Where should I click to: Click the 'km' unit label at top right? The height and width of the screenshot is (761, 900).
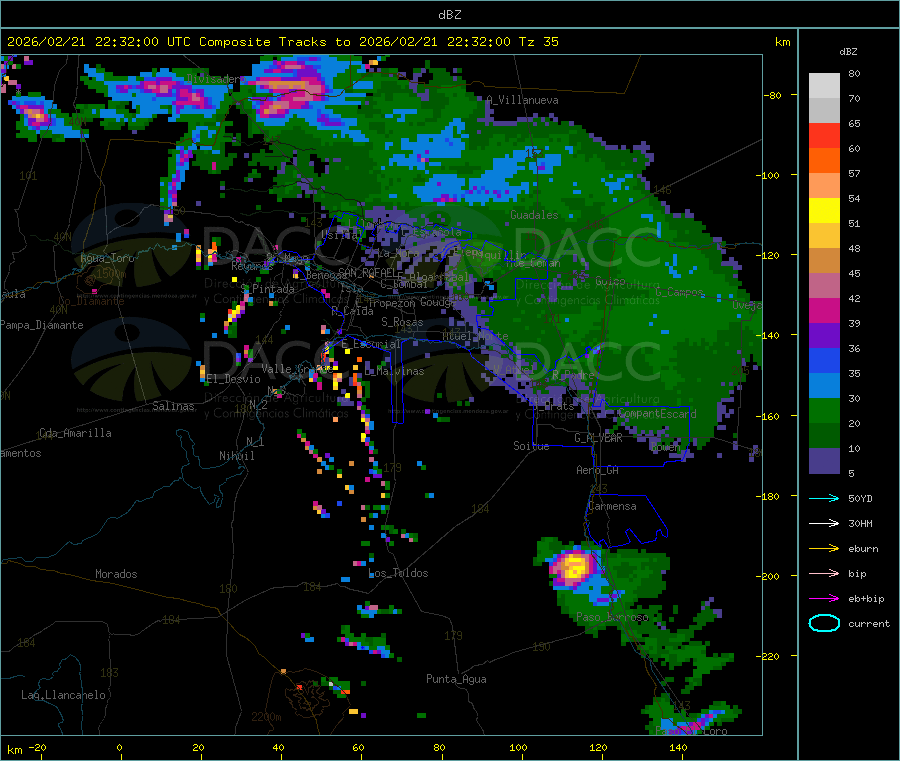point(782,42)
